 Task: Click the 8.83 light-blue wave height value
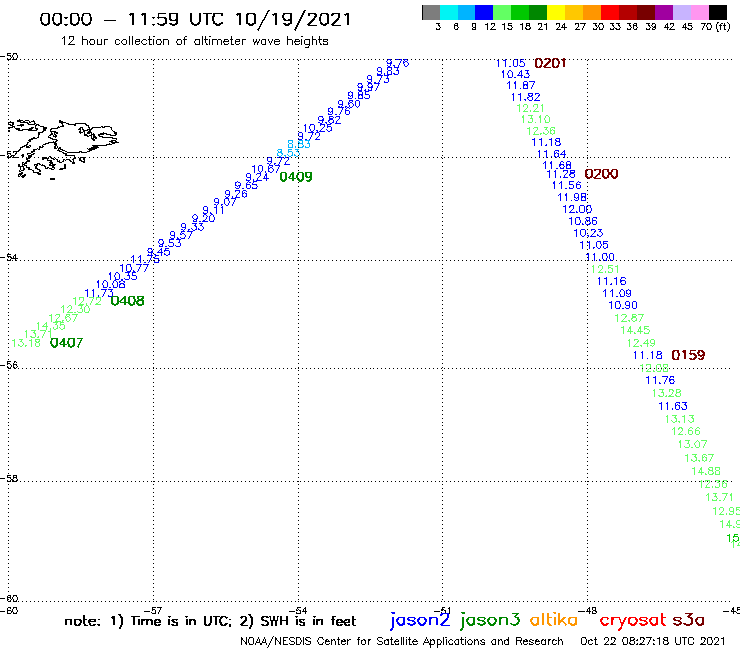[299, 144]
